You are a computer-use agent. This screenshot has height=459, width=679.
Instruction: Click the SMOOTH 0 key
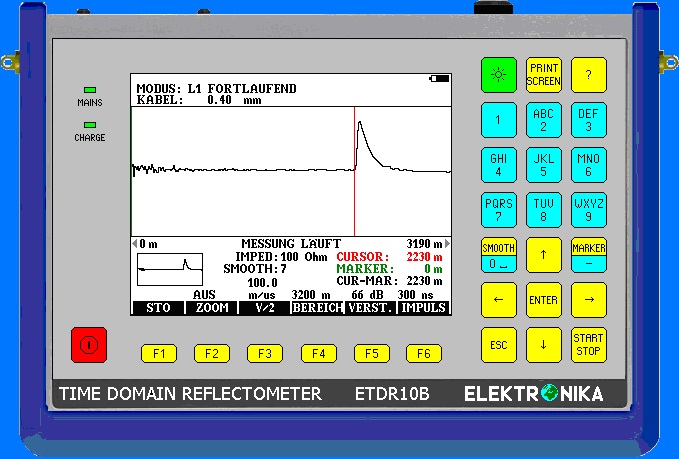(x=498, y=255)
